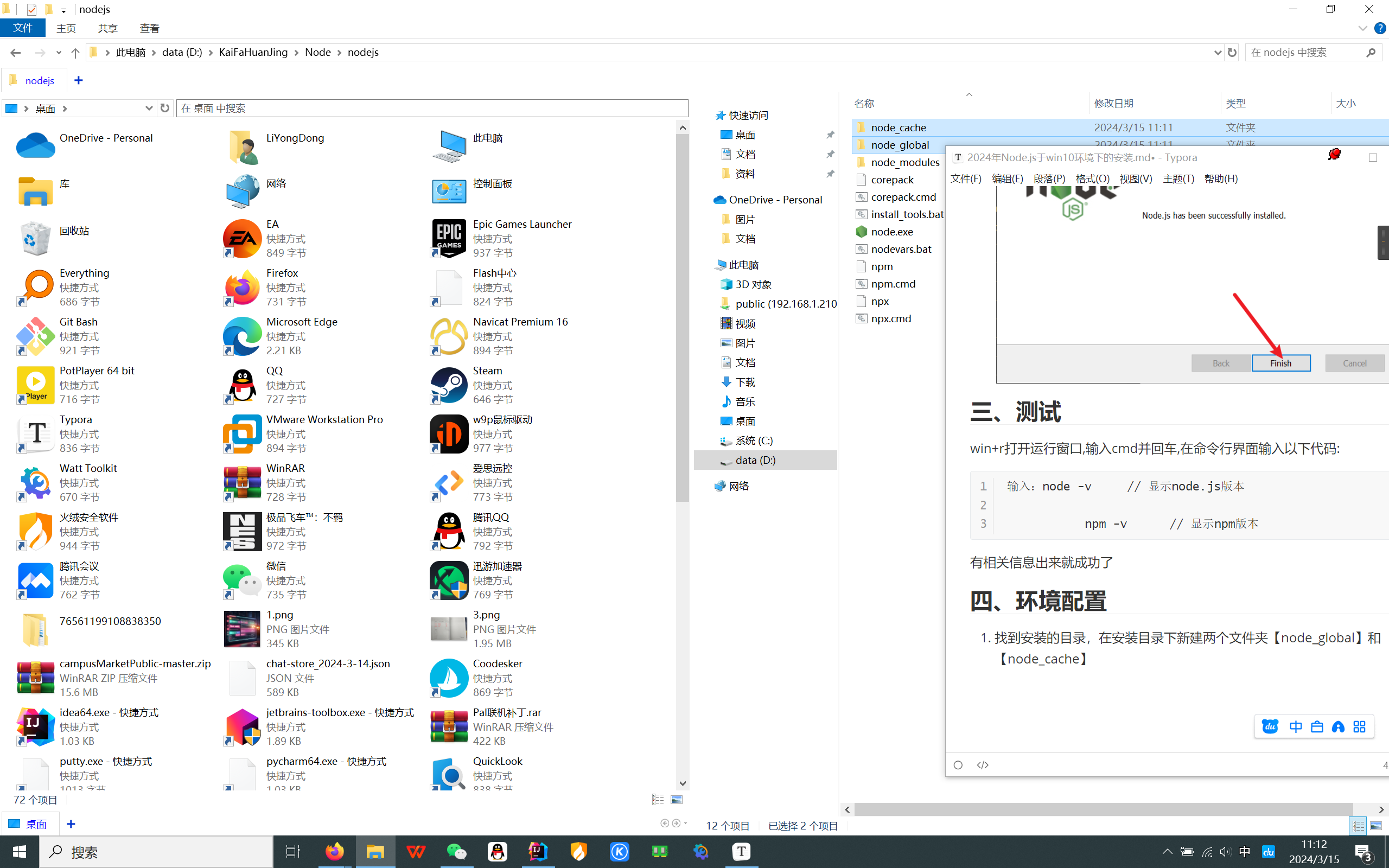This screenshot has width=1389, height=868.
Task: Click Baidu input method icon in floating toolbar
Action: (x=1270, y=727)
